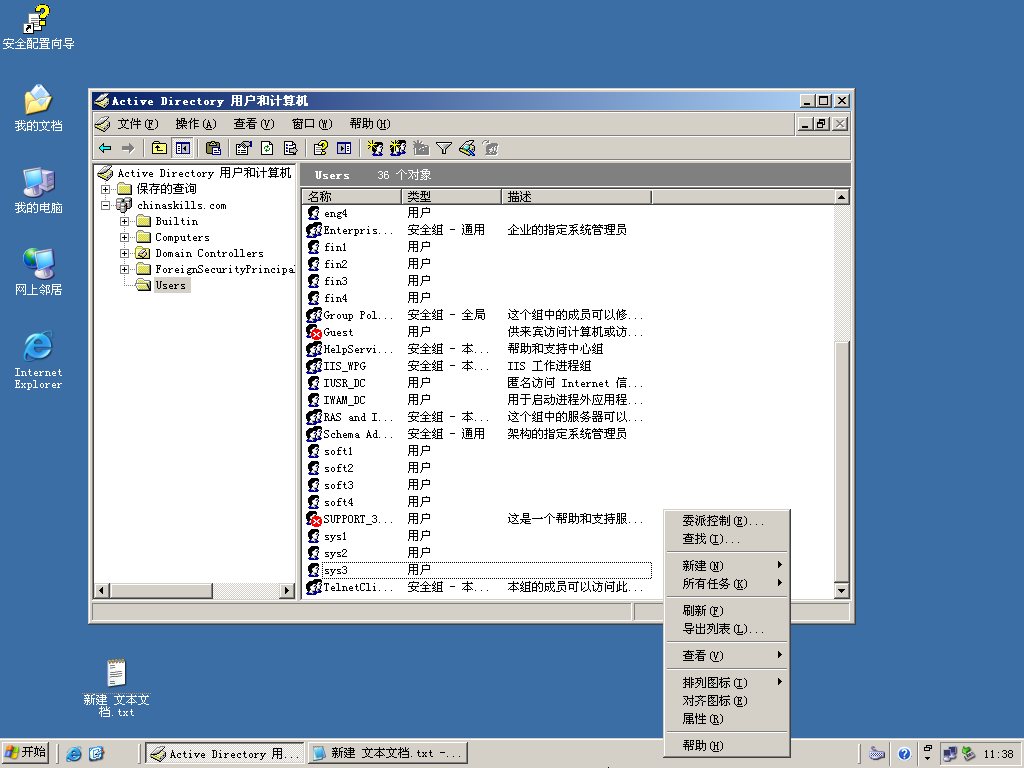Sort list by 描述 column header
Image resolution: width=1024 pixels, height=768 pixels.
coord(577,197)
